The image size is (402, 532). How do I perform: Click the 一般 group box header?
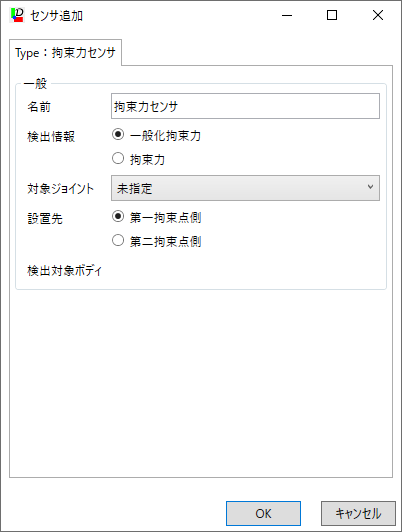[x=35, y=83]
